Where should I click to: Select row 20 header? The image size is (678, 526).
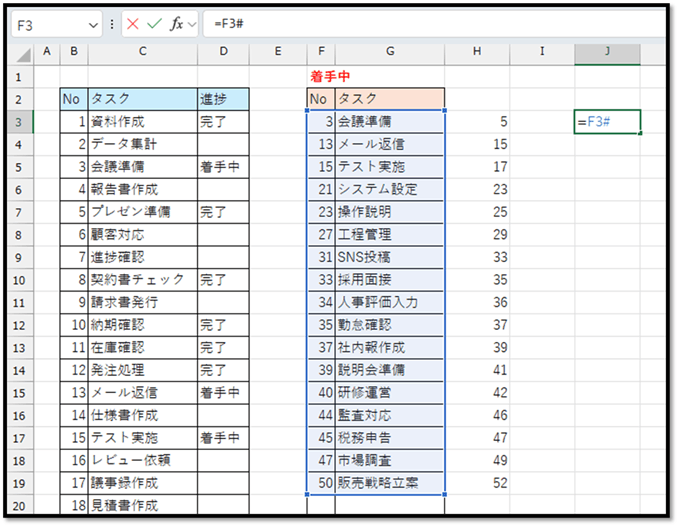[x=19, y=506]
